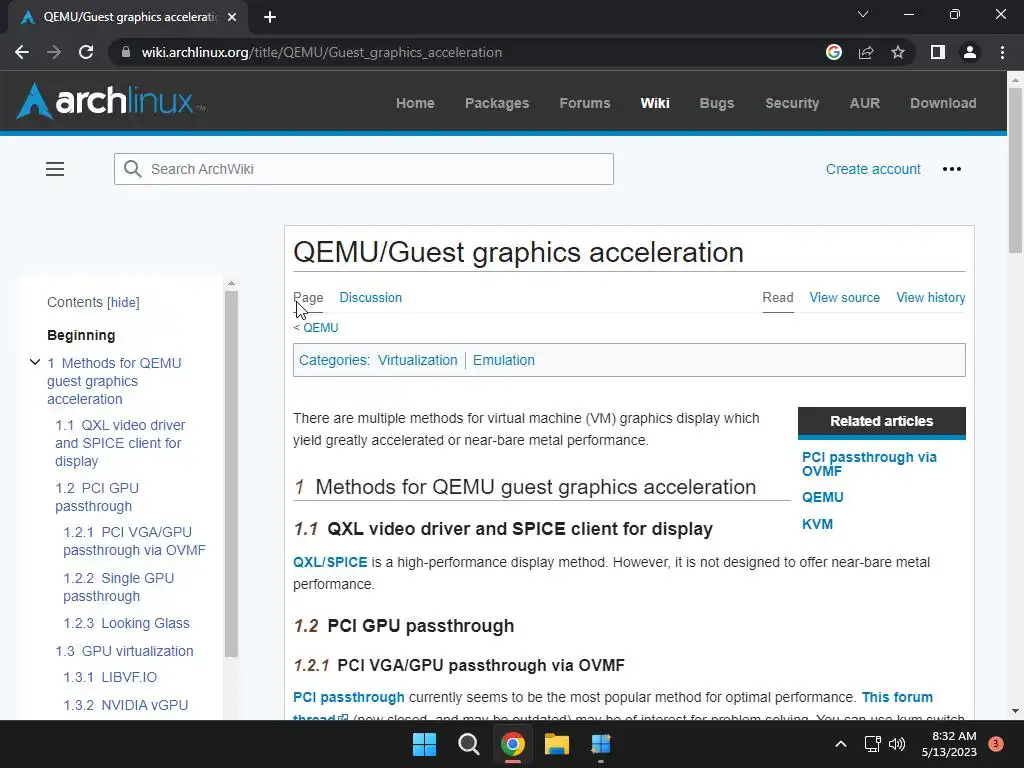
Task: Go to parent QEMU breadcrumb link
Action: tap(321, 327)
